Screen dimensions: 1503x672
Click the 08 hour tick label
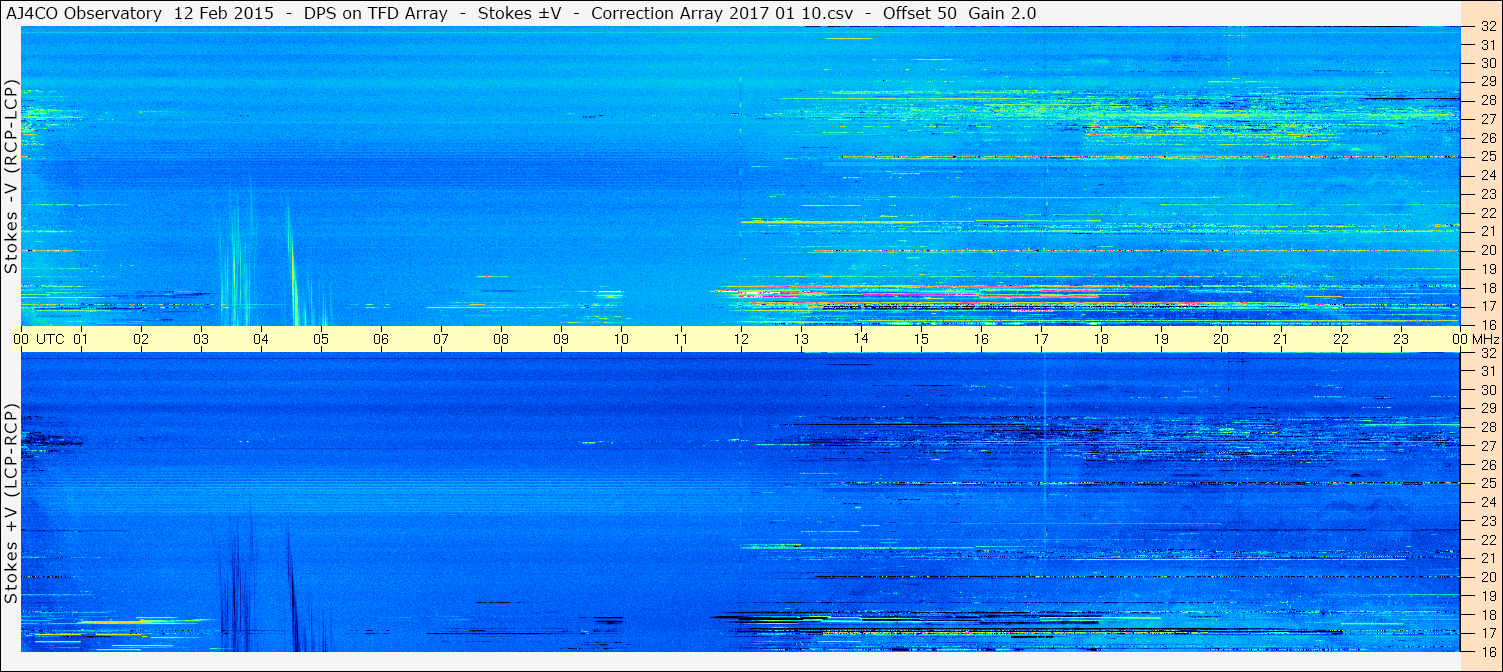(x=501, y=339)
